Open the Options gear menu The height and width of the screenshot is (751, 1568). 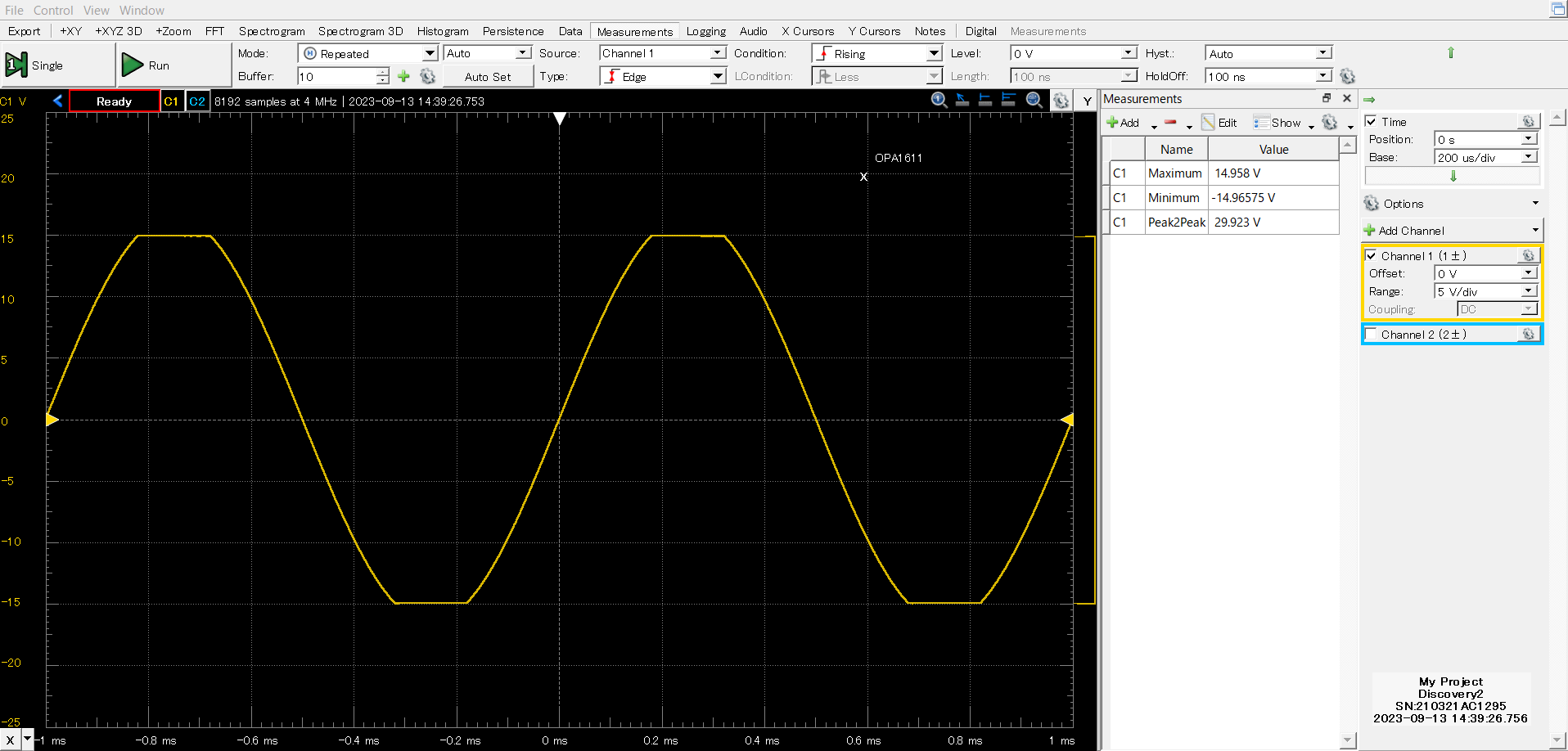point(1372,203)
